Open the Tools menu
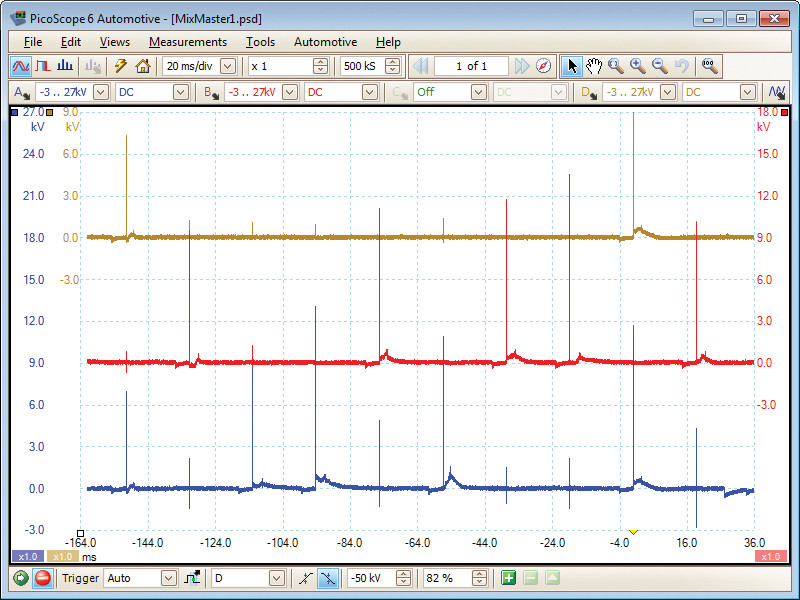Image resolution: width=800 pixels, height=600 pixels. (260, 42)
